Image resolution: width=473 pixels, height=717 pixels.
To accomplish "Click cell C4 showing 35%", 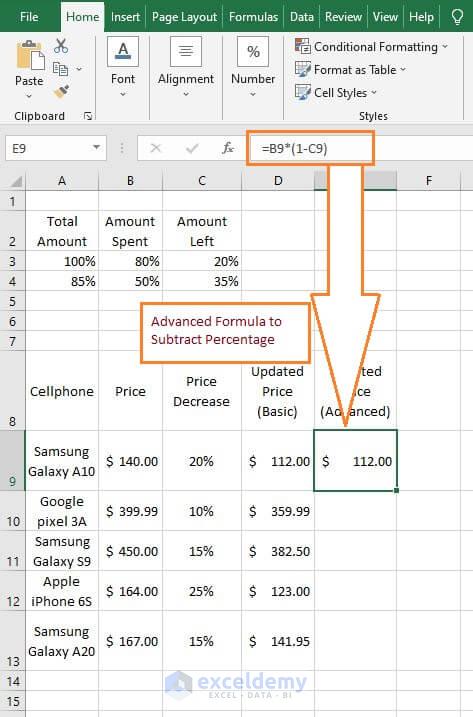I will [x=202, y=281].
